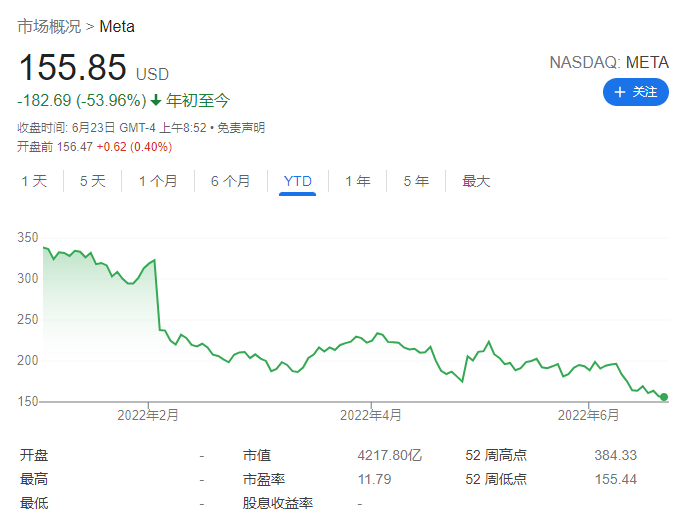This screenshot has width=693, height=515.
Task: Click the 200 y-axis label
Action: click(x=27, y=360)
